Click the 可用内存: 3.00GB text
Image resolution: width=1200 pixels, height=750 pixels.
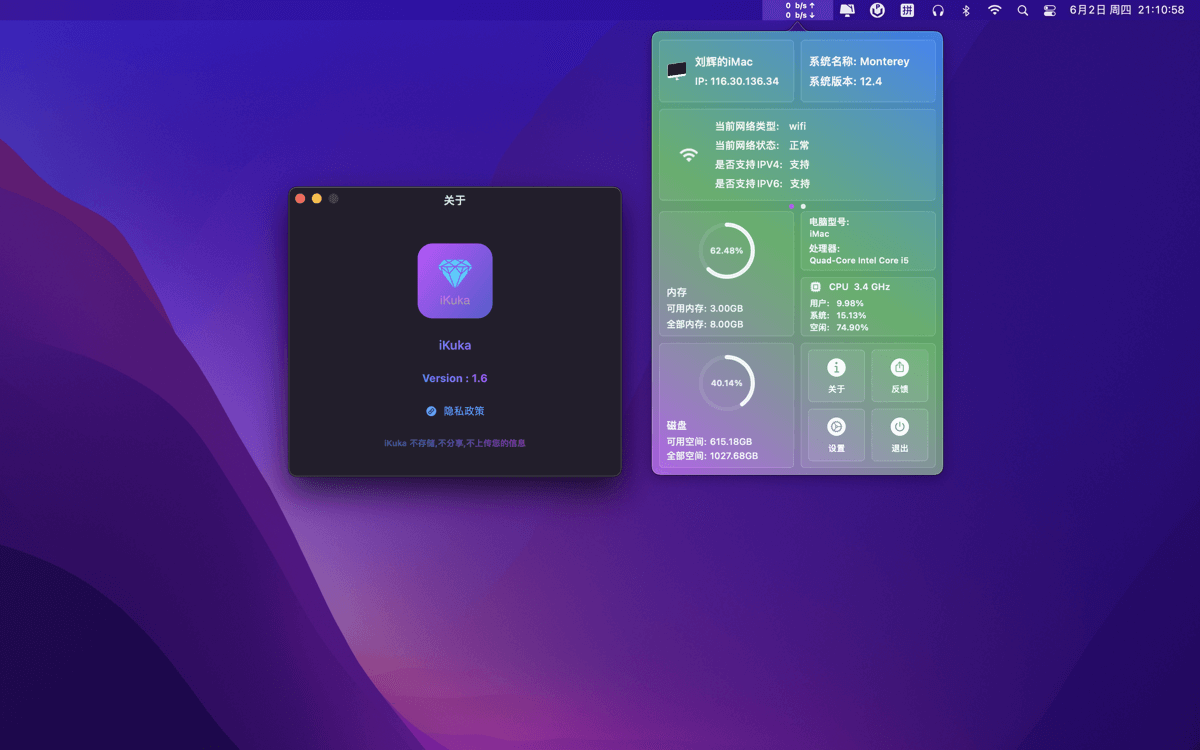click(705, 308)
